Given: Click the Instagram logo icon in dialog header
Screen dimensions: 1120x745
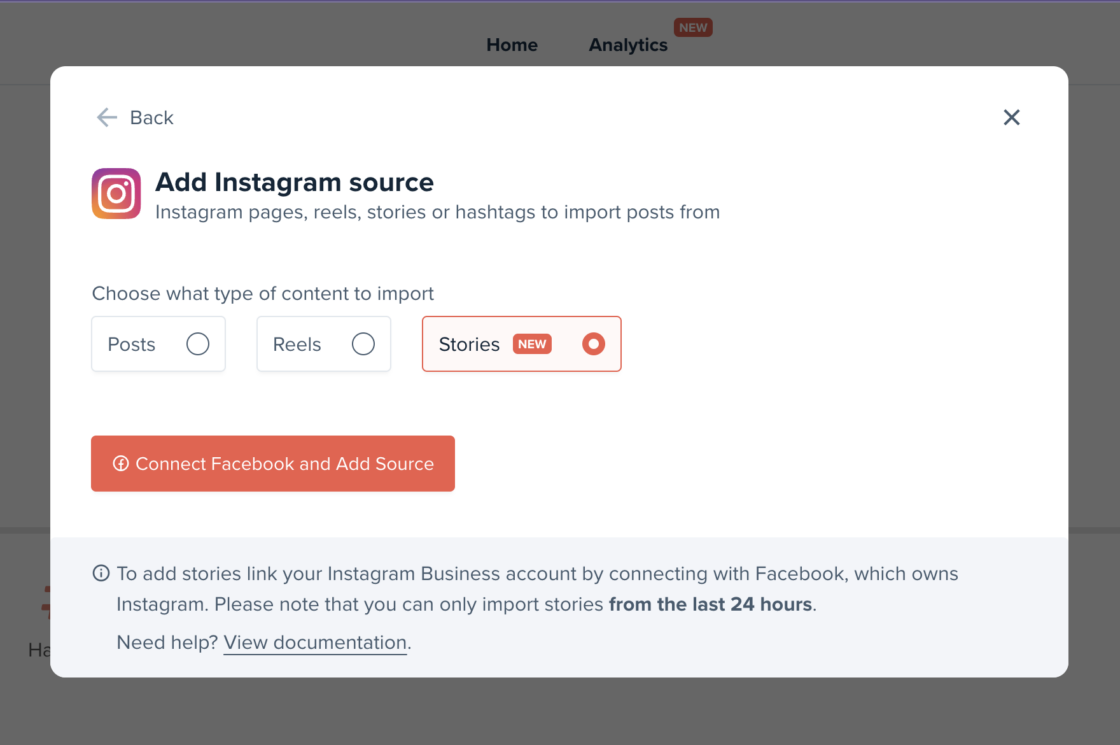Looking at the screenshot, I should [116, 194].
